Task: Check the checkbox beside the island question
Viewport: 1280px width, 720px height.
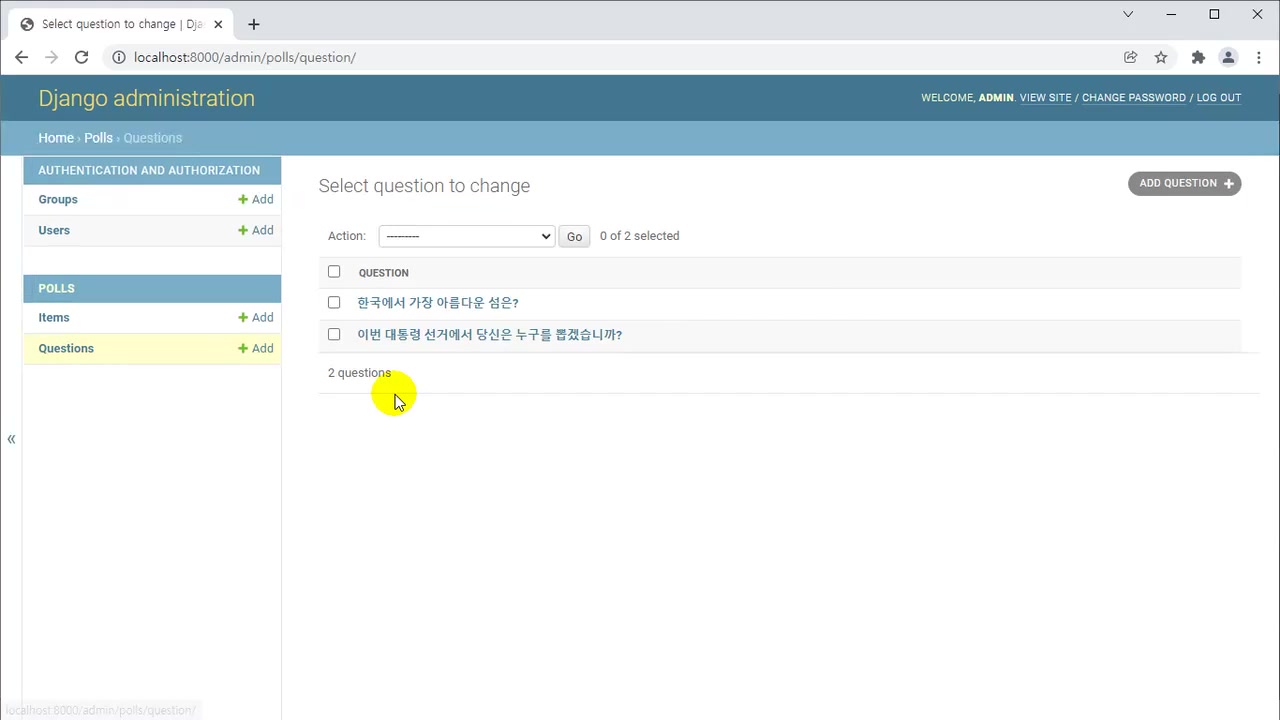Action: coord(334,302)
